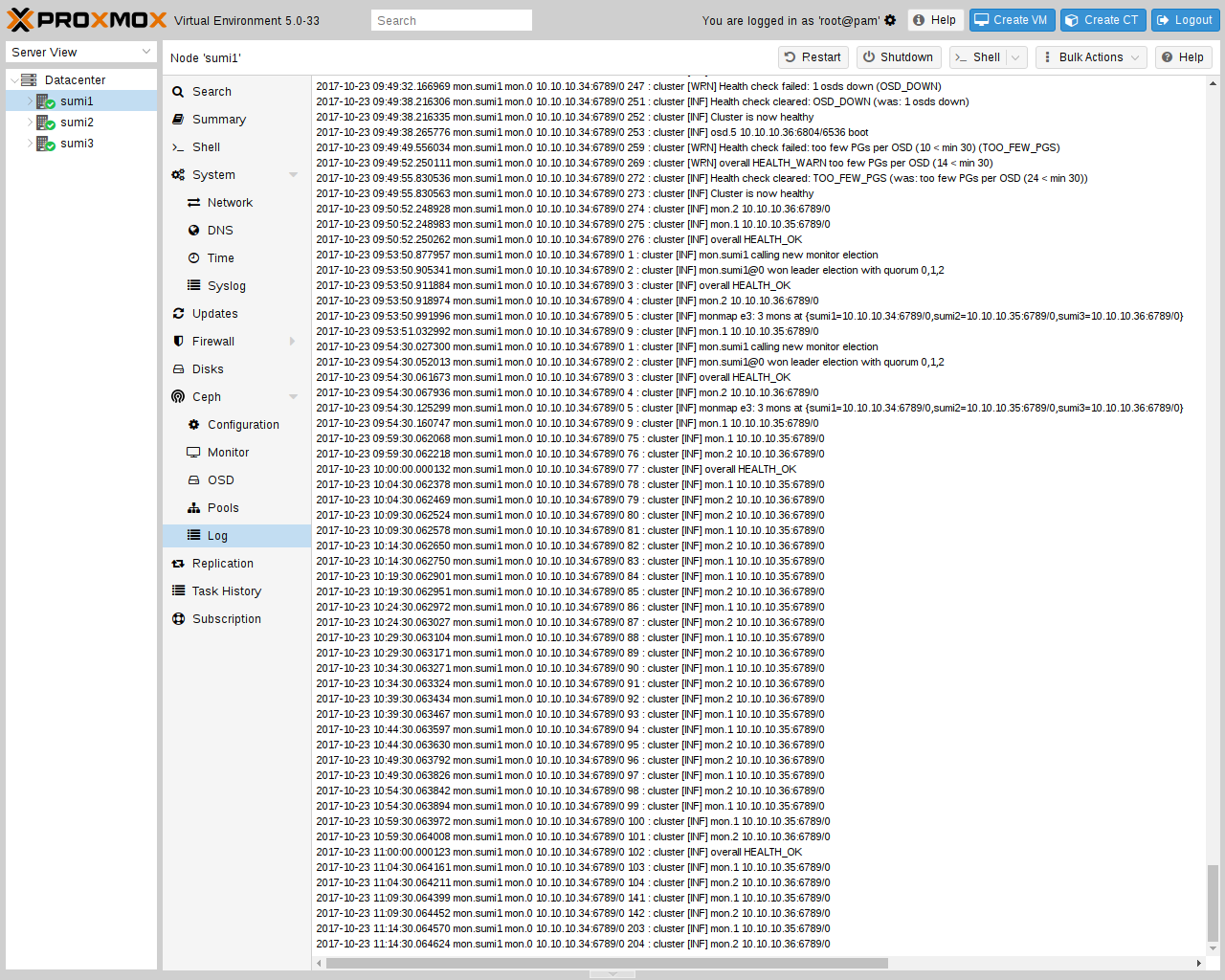Viewport: 1225px width, 980px height.
Task: Click the DNS globe icon
Action: pyautogui.click(x=193, y=231)
